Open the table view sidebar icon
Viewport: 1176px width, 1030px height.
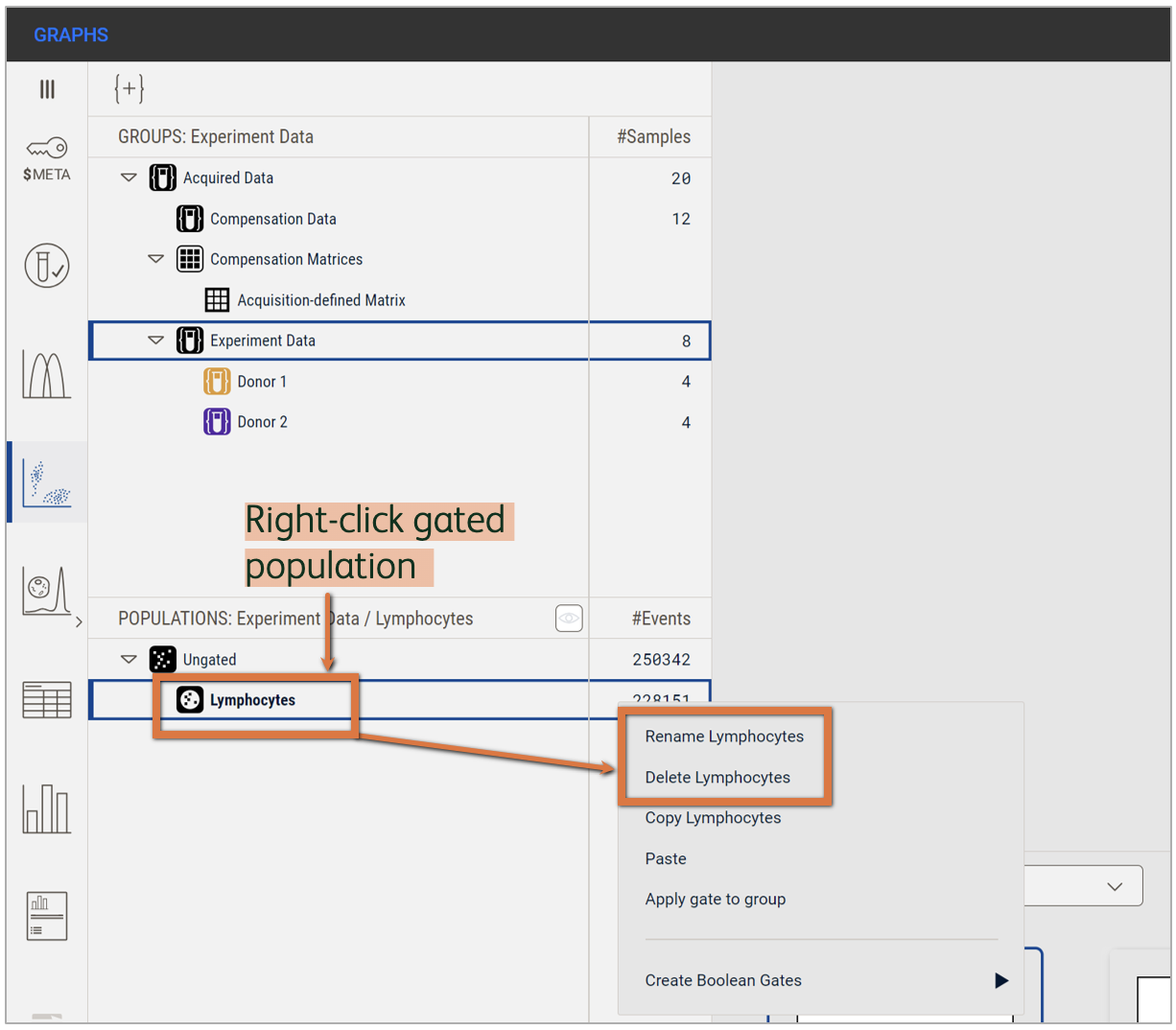pos(46,700)
